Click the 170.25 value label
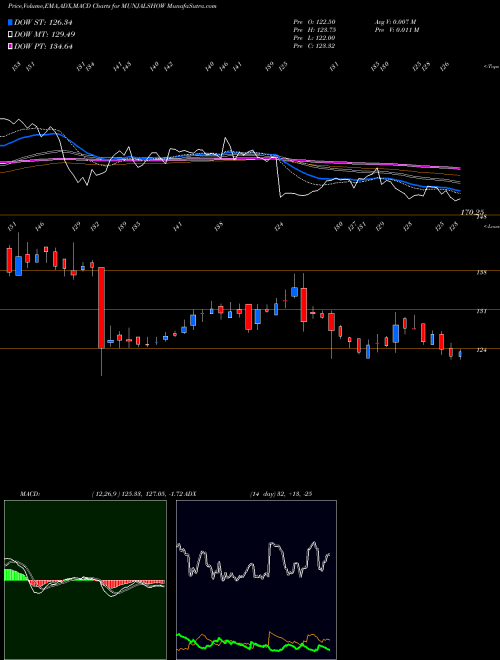Screen dimensions: 500x660 pos(473,212)
